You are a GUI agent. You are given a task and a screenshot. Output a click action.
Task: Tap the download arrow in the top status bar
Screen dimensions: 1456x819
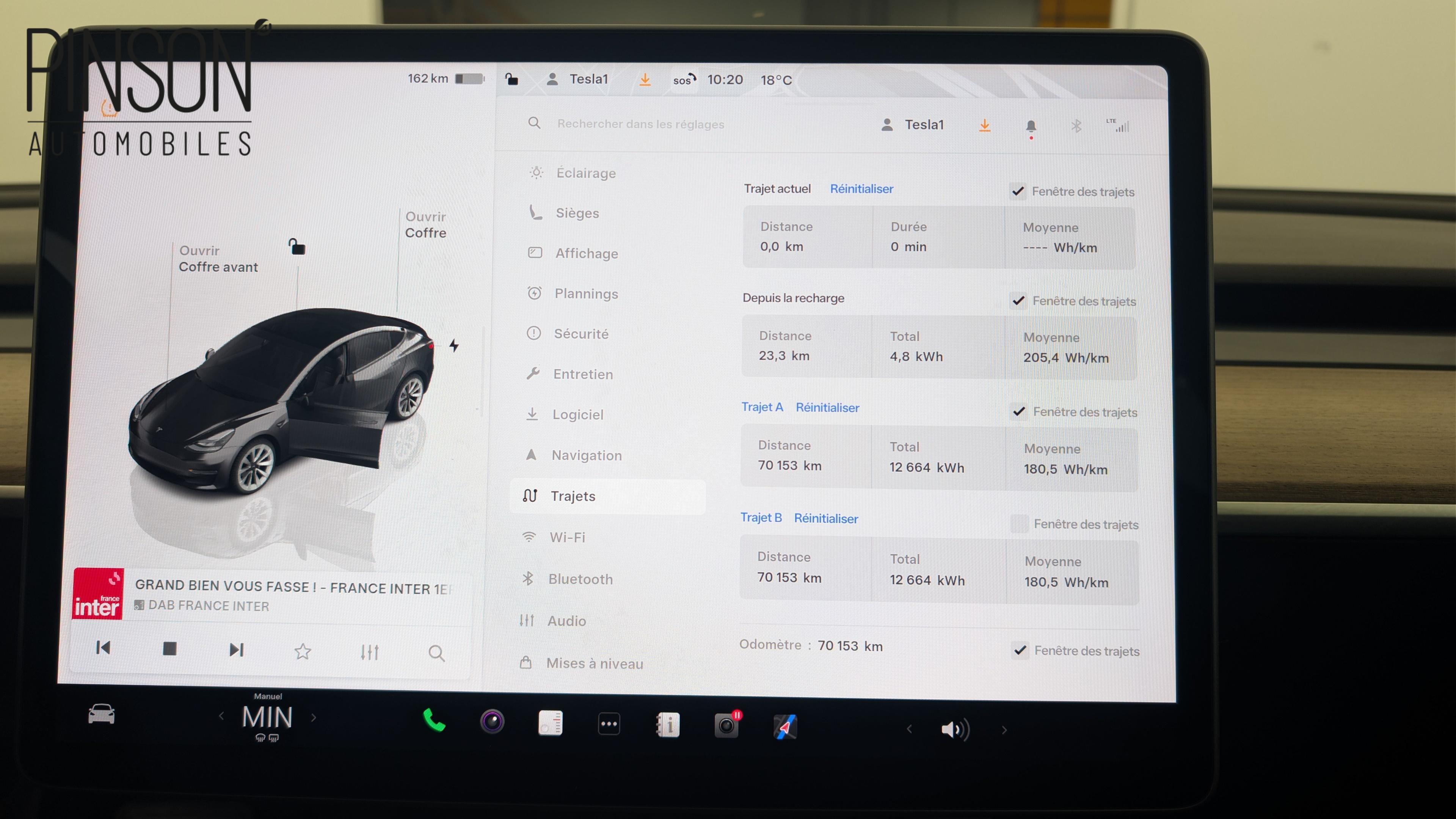click(x=645, y=80)
